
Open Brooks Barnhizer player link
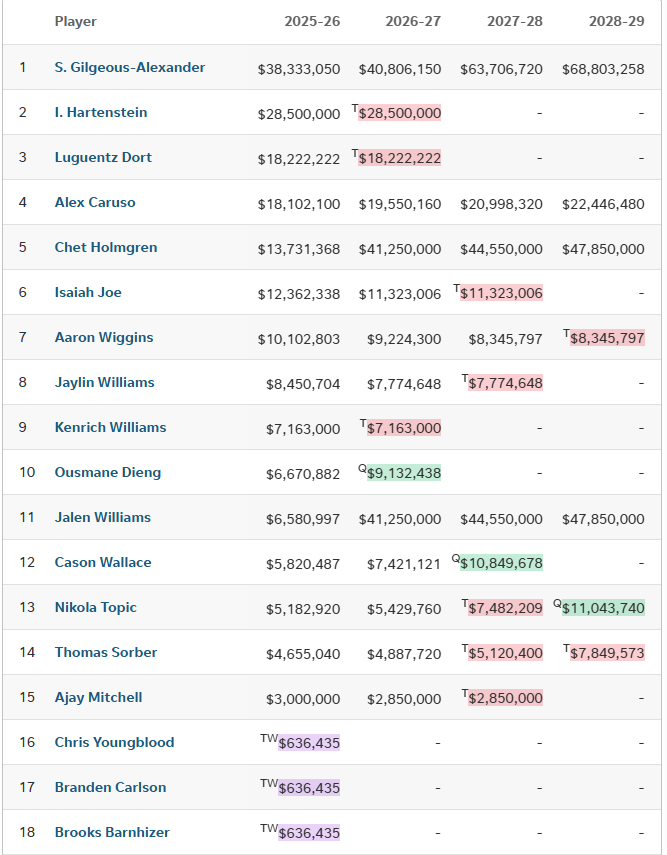tap(112, 833)
